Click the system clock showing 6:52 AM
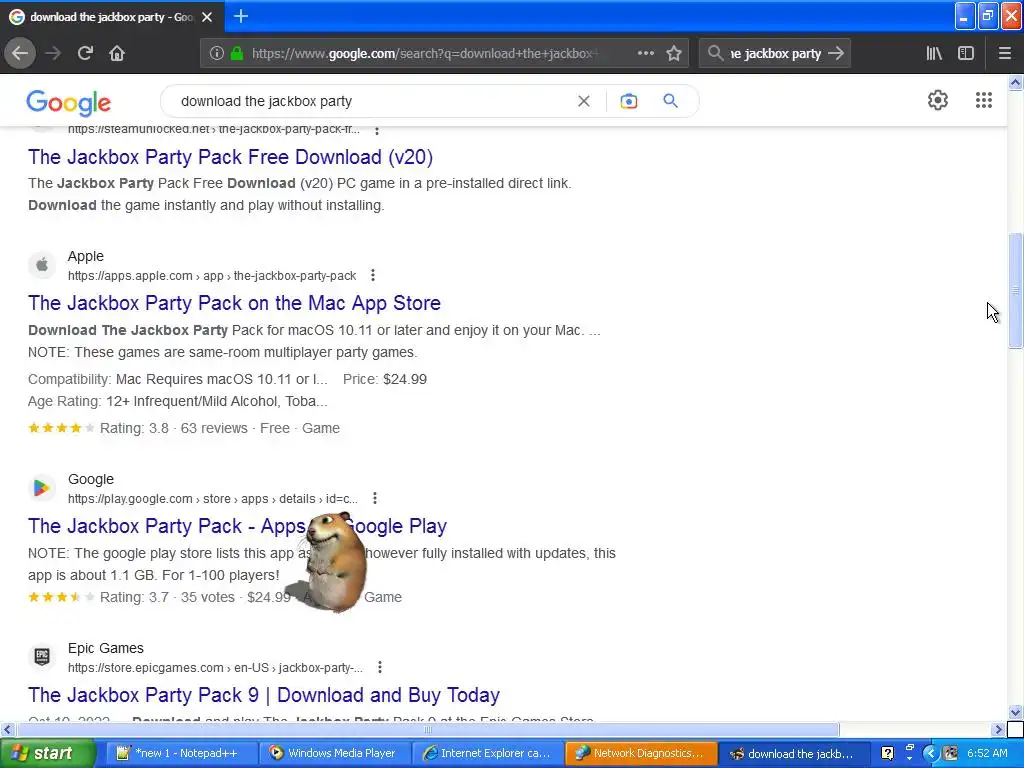Viewport: 1024px width, 768px height. tap(987, 754)
